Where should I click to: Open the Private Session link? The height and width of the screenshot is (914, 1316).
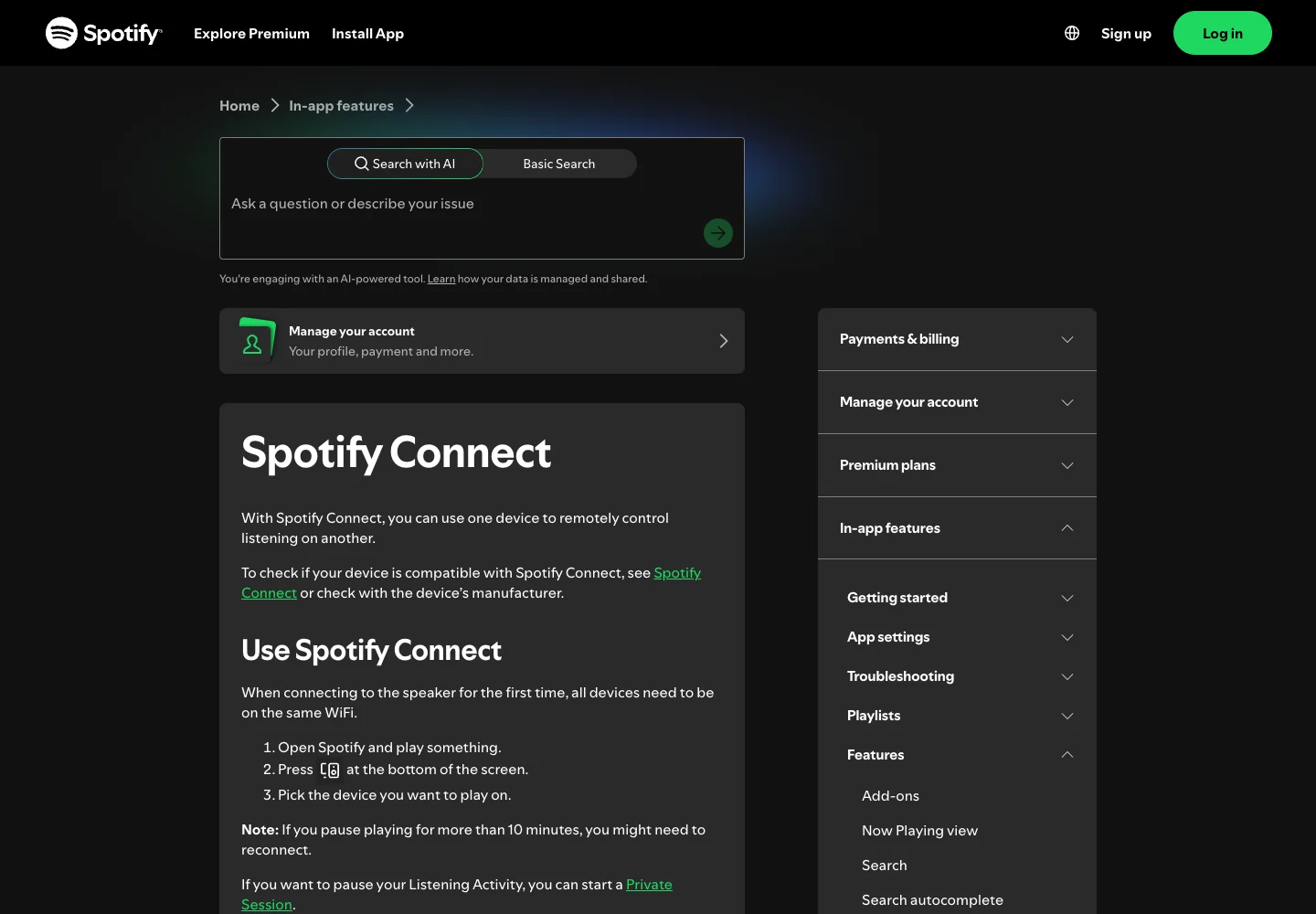tap(649, 885)
